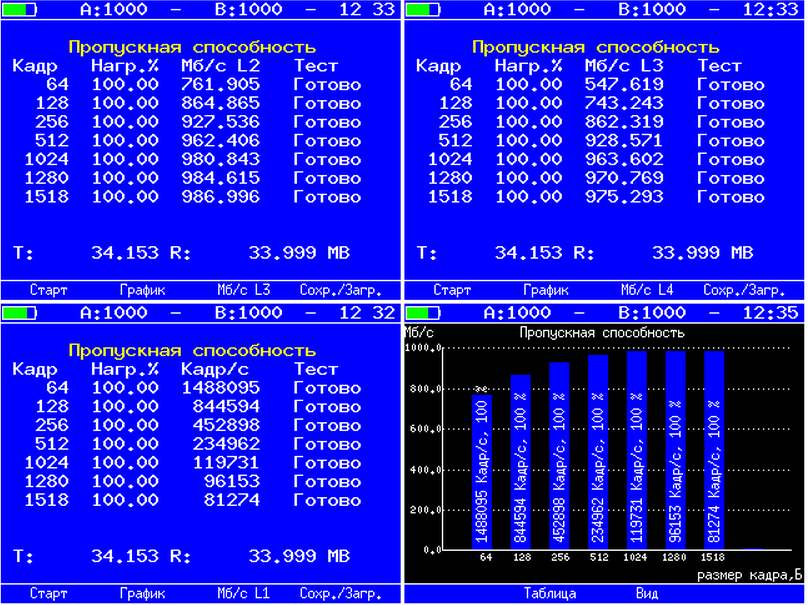Click the 928.571 L3 throughput value

coord(624,141)
